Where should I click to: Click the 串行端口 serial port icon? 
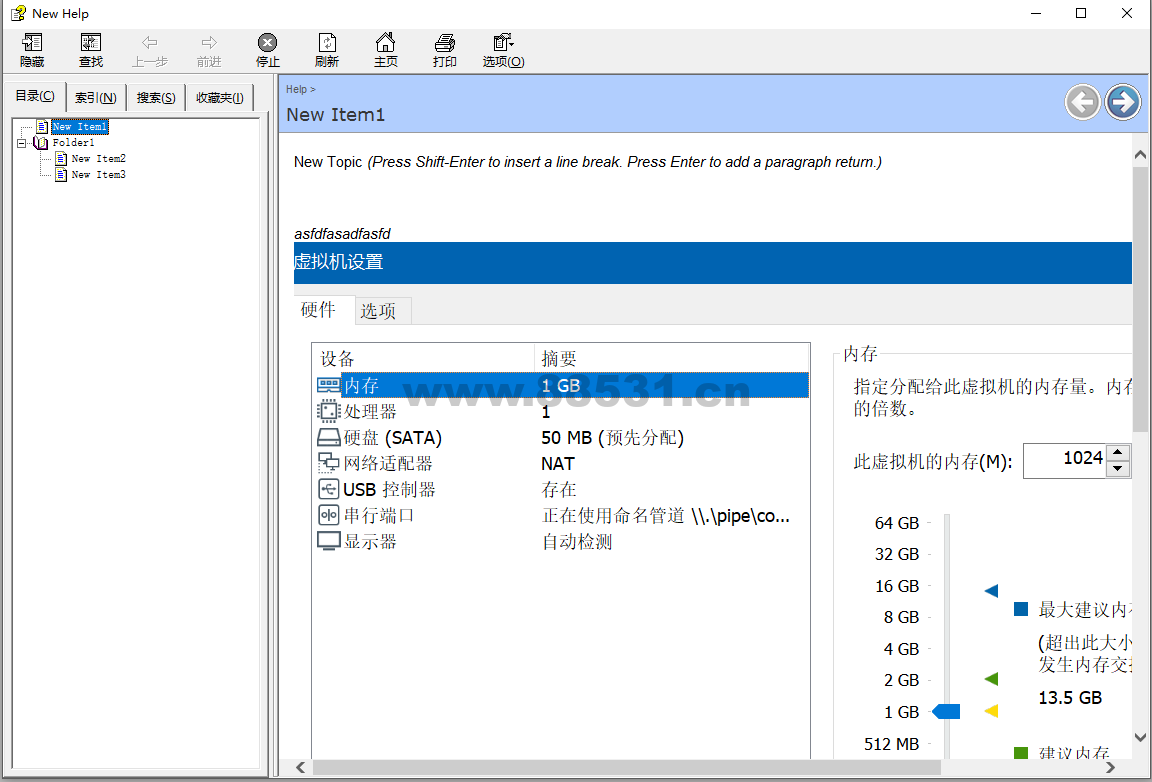click(x=328, y=515)
